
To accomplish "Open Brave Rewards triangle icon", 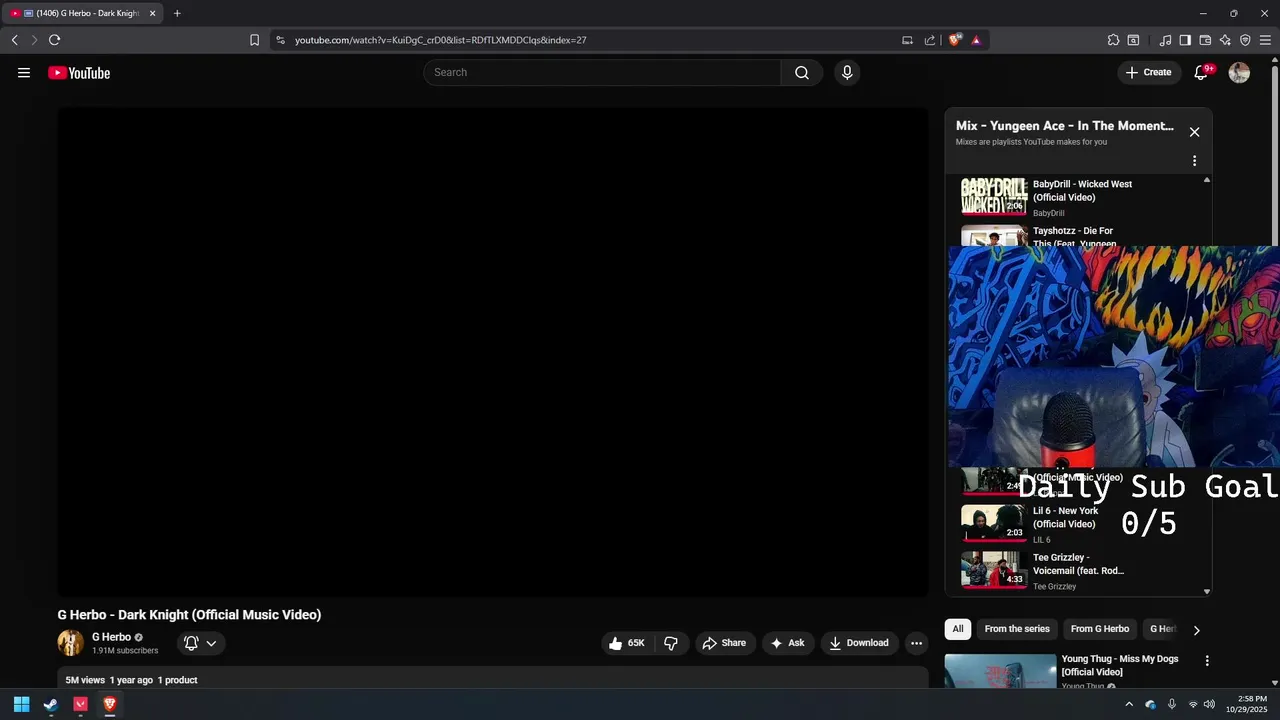I will (976, 40).
